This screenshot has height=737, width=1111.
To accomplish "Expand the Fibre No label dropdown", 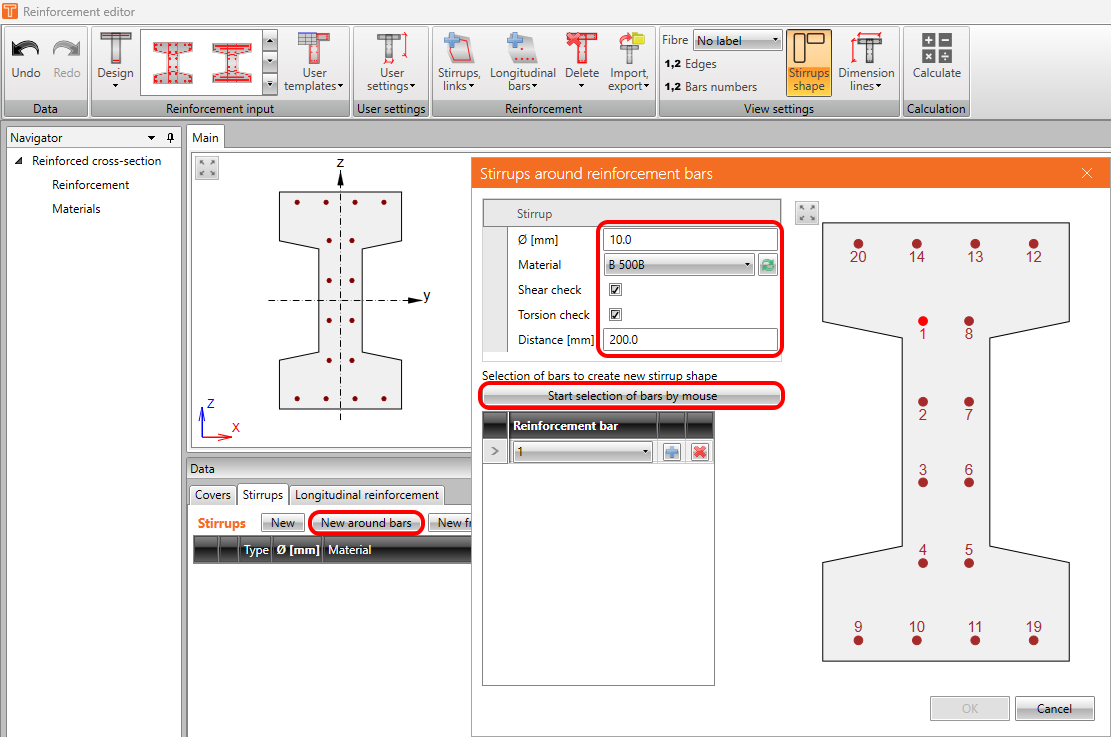I will 737,41.
